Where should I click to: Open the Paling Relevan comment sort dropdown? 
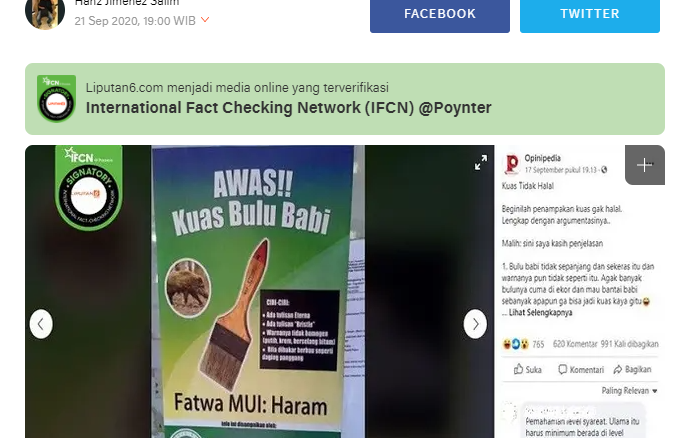[629, 391]
